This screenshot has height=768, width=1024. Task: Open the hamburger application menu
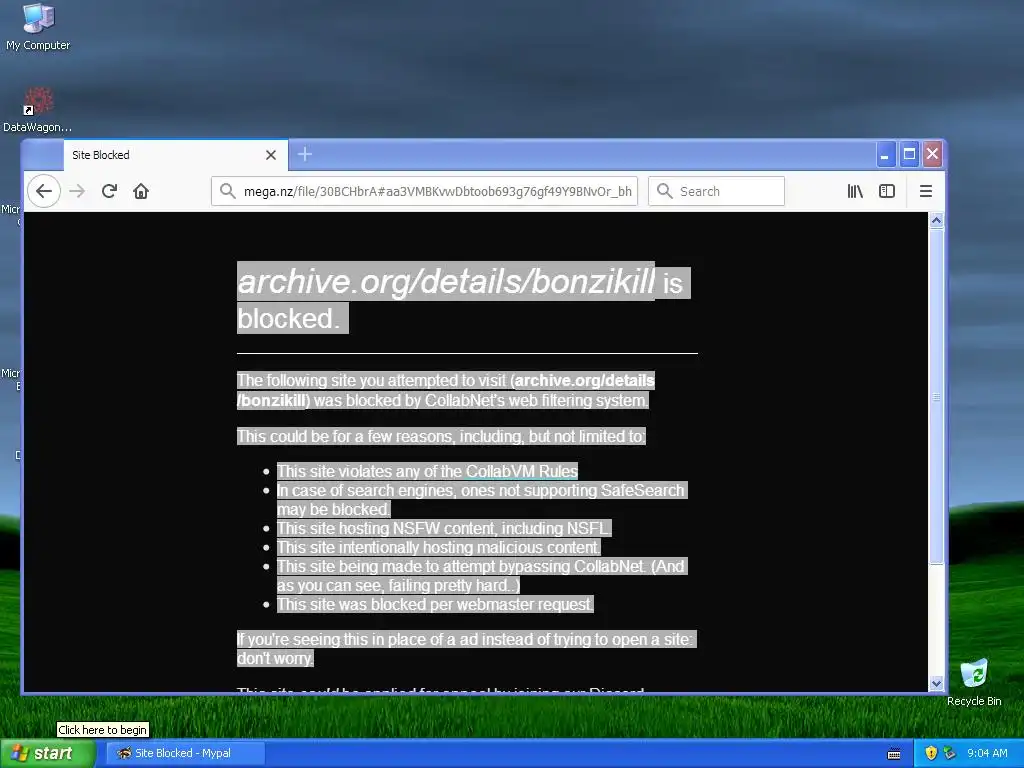click(x=925, y=191)
